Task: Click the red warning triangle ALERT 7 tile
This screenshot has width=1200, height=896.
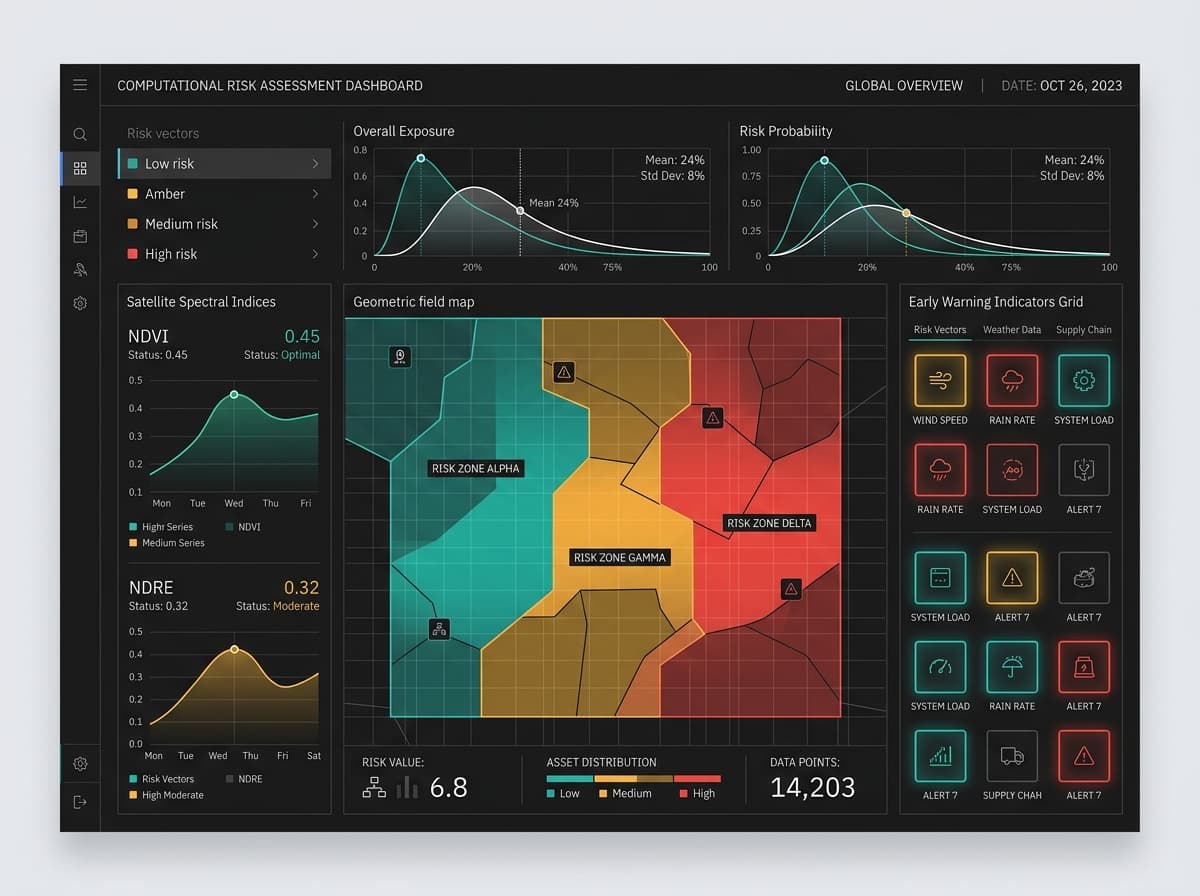Action: pyautogui.click(x=1084, y=756)
